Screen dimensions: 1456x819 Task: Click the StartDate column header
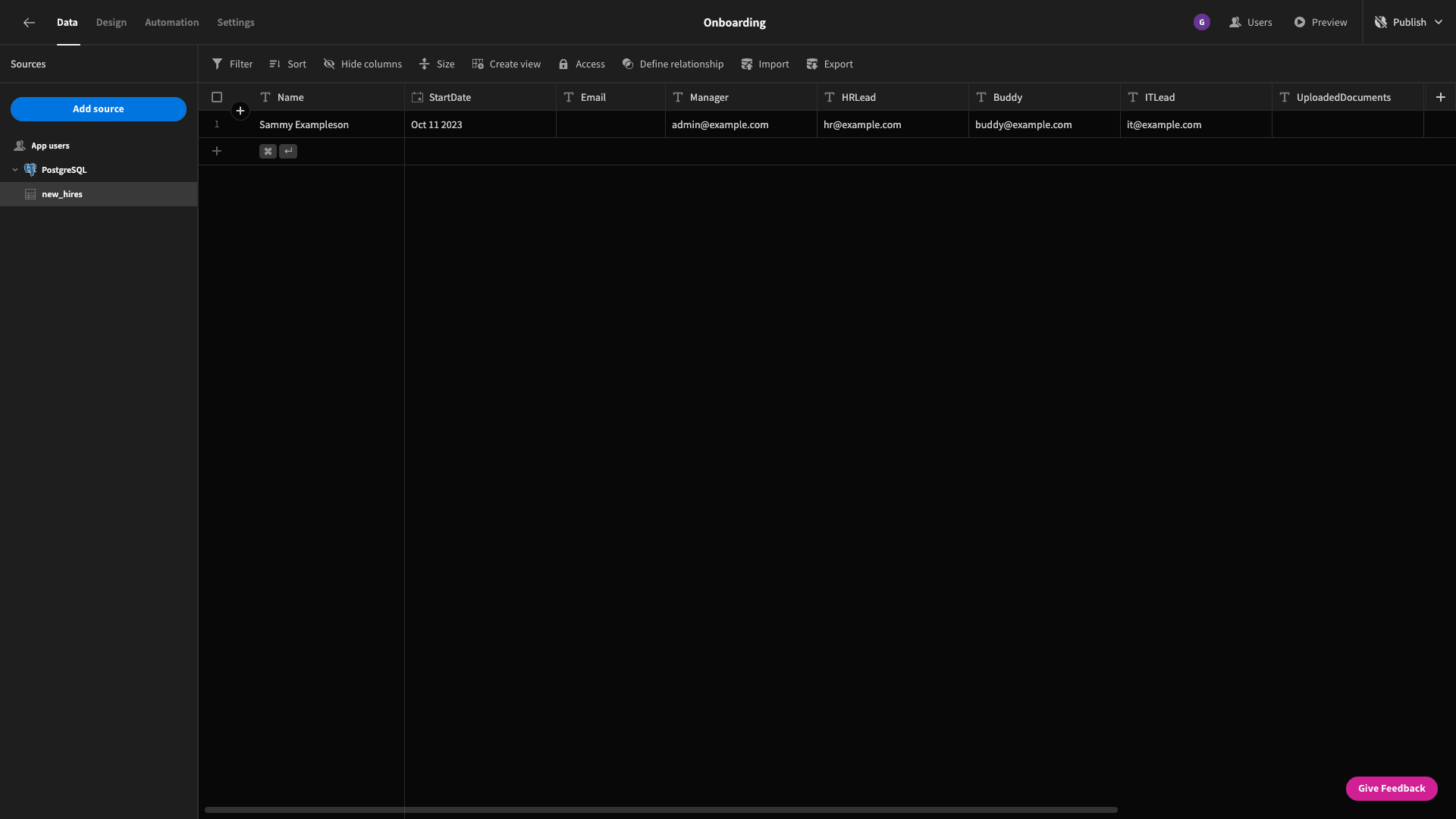[x=480, y=97]
